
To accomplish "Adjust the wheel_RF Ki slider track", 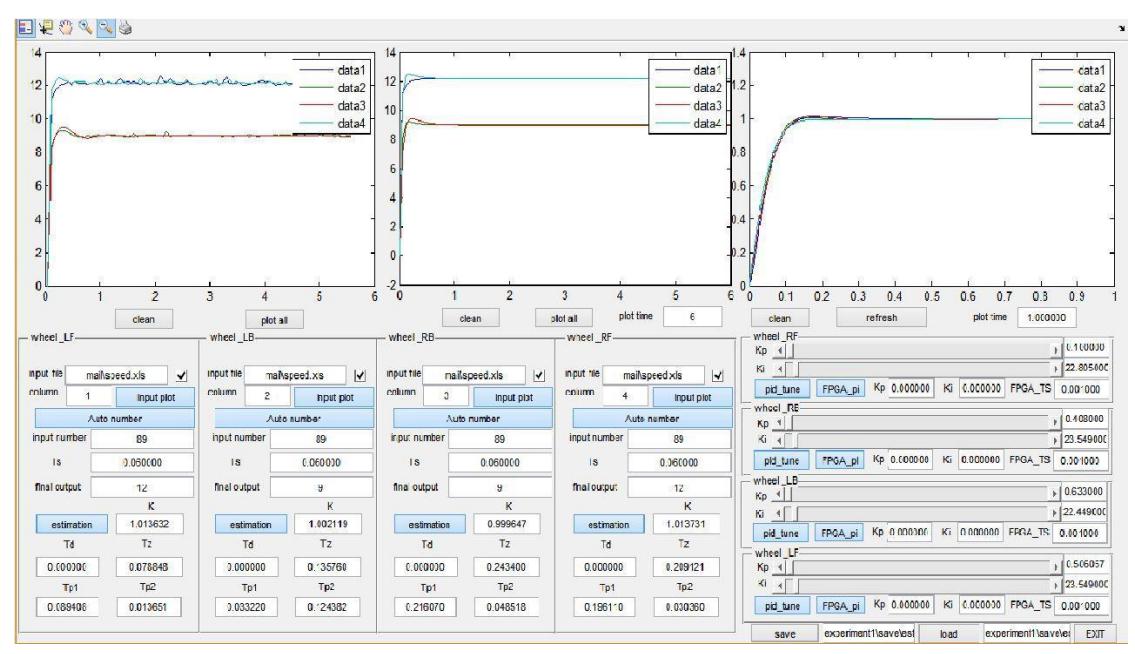I will tap(918, 369).
